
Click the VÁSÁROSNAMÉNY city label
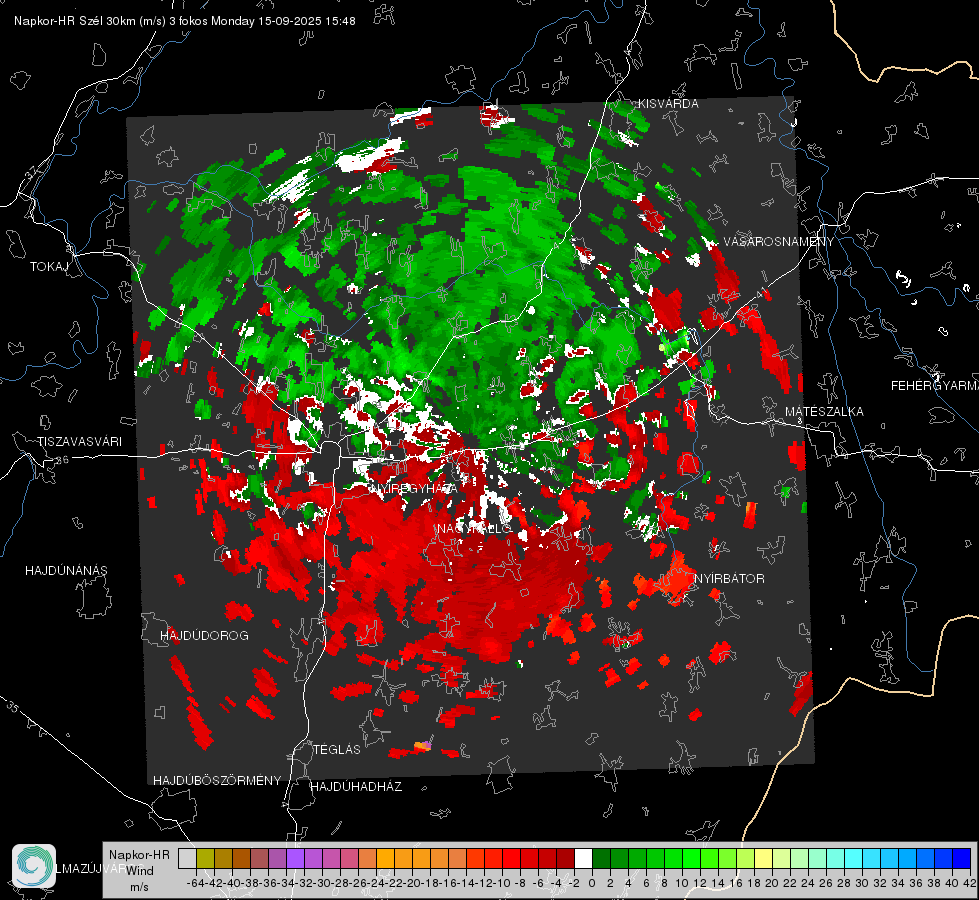point(778,241)
